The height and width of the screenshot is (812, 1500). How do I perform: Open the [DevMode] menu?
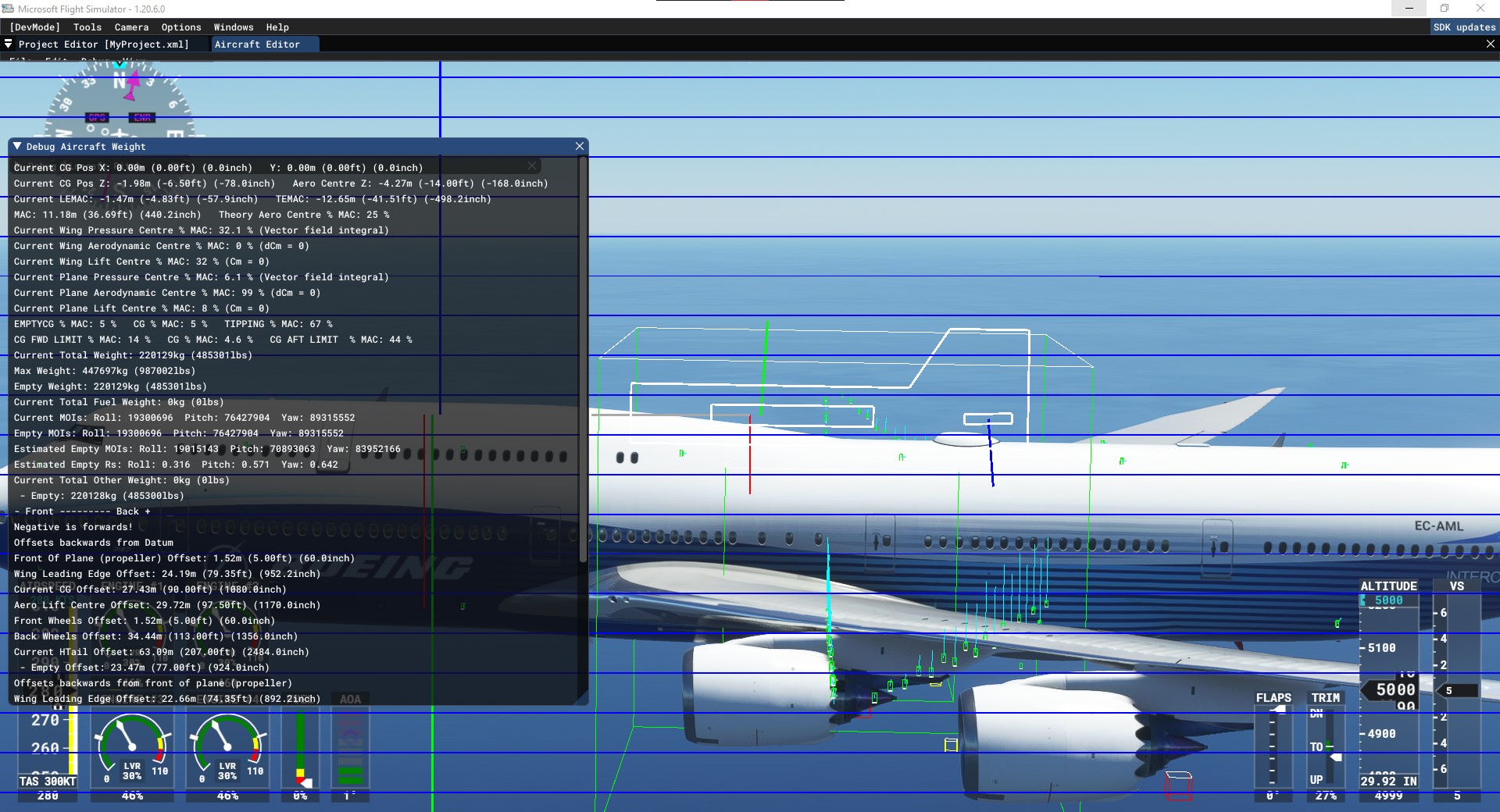pyautogui.click(x=34, y=27)
